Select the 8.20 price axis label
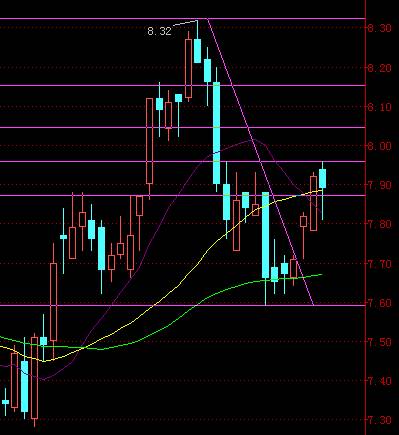The image size is (399, 435). (379, 68)
